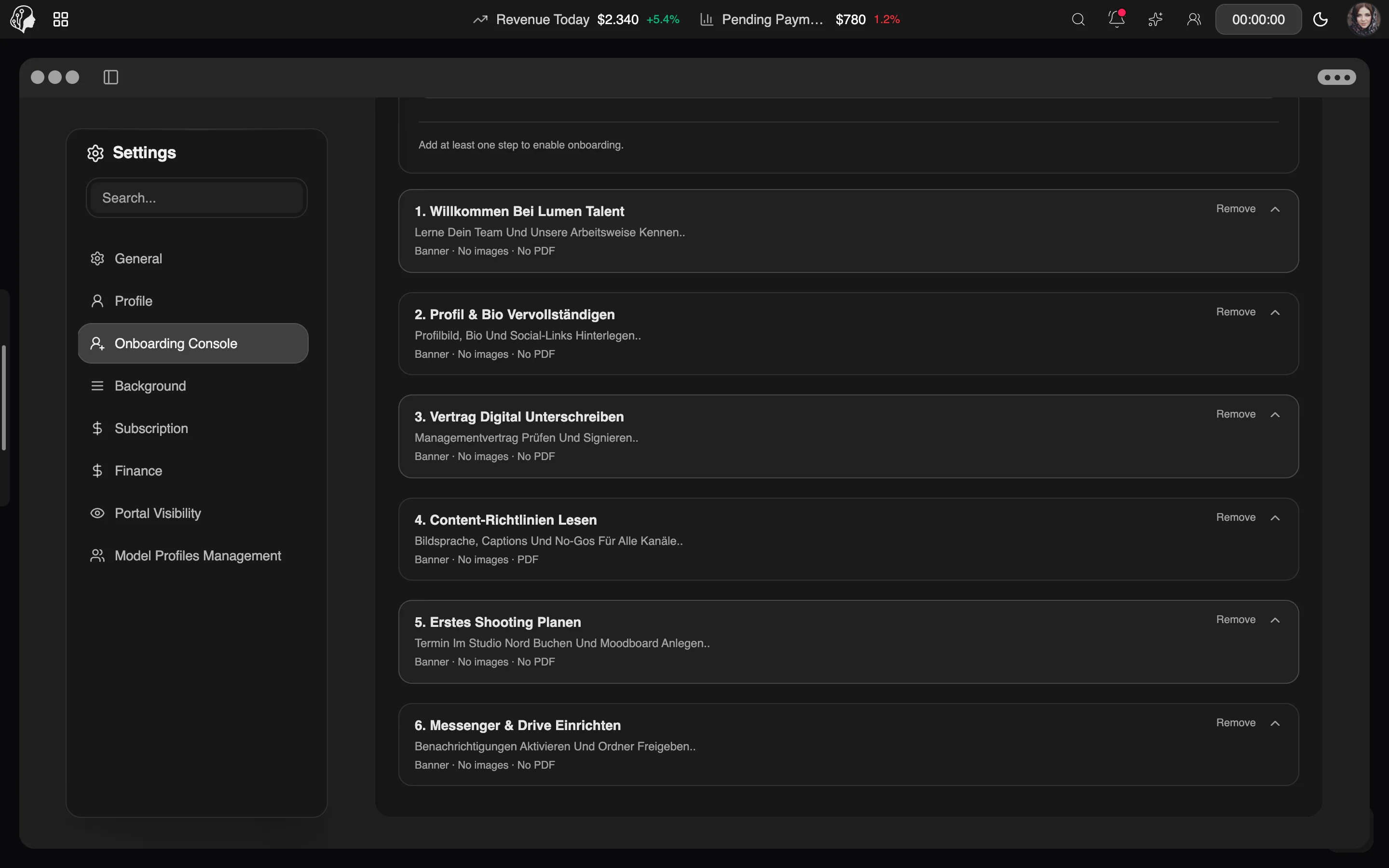Viewport: 1389px width, 868px height.
Task: Click the sparkles AI icon
Action: pos(1156,19)
